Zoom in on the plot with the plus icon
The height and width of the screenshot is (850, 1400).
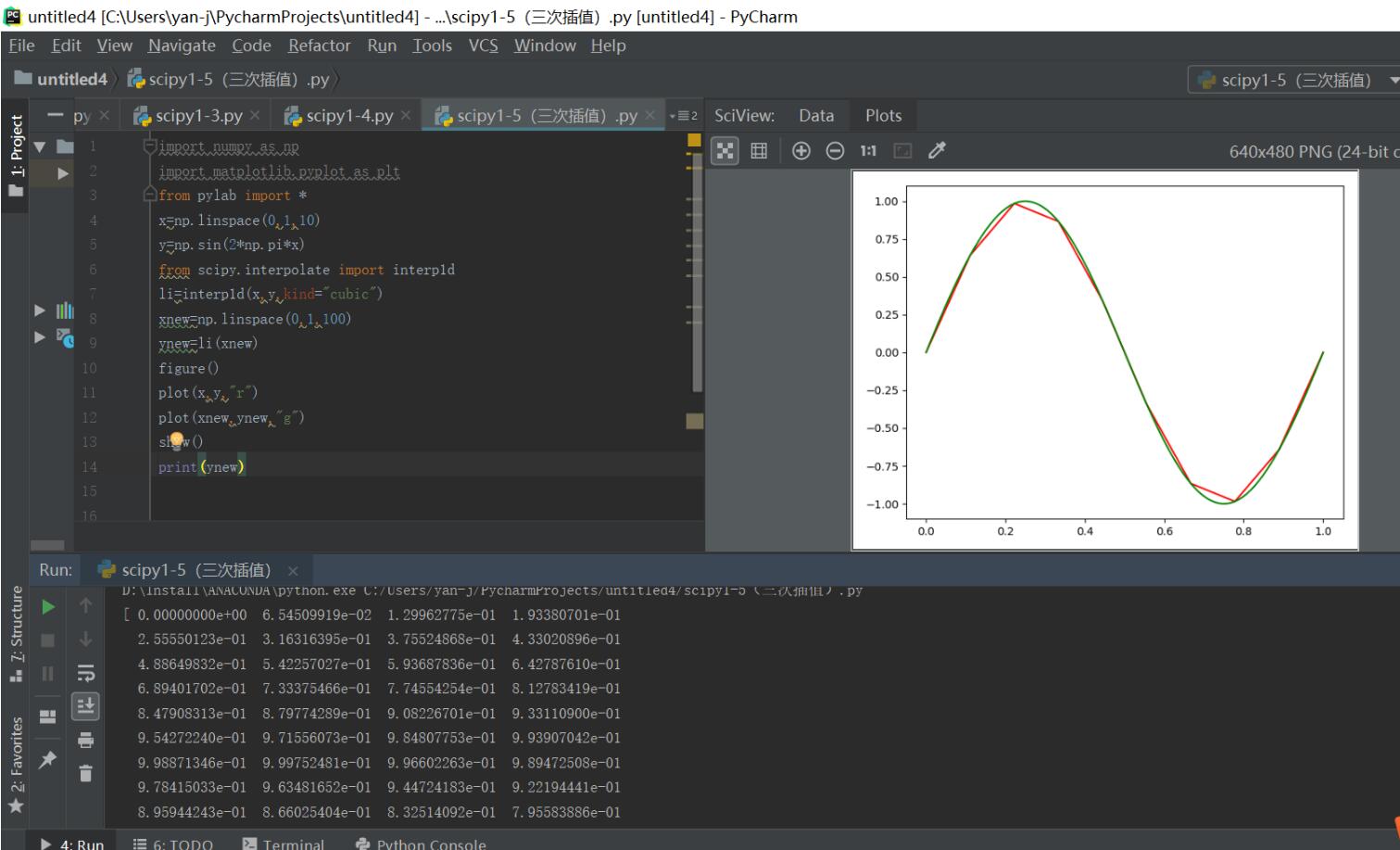click(x=801, y=150)
